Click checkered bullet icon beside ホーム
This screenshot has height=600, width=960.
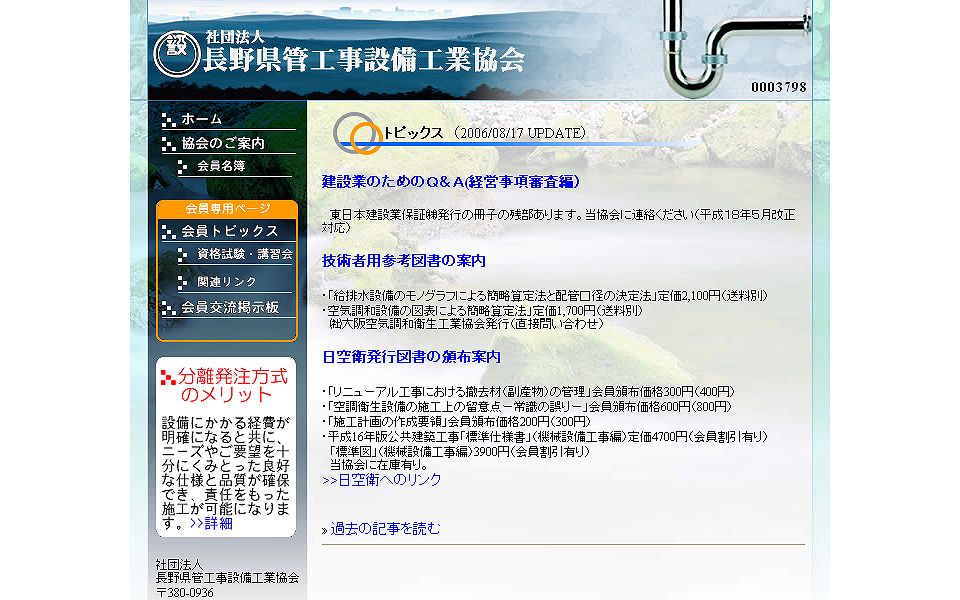(x=168, y=121)
